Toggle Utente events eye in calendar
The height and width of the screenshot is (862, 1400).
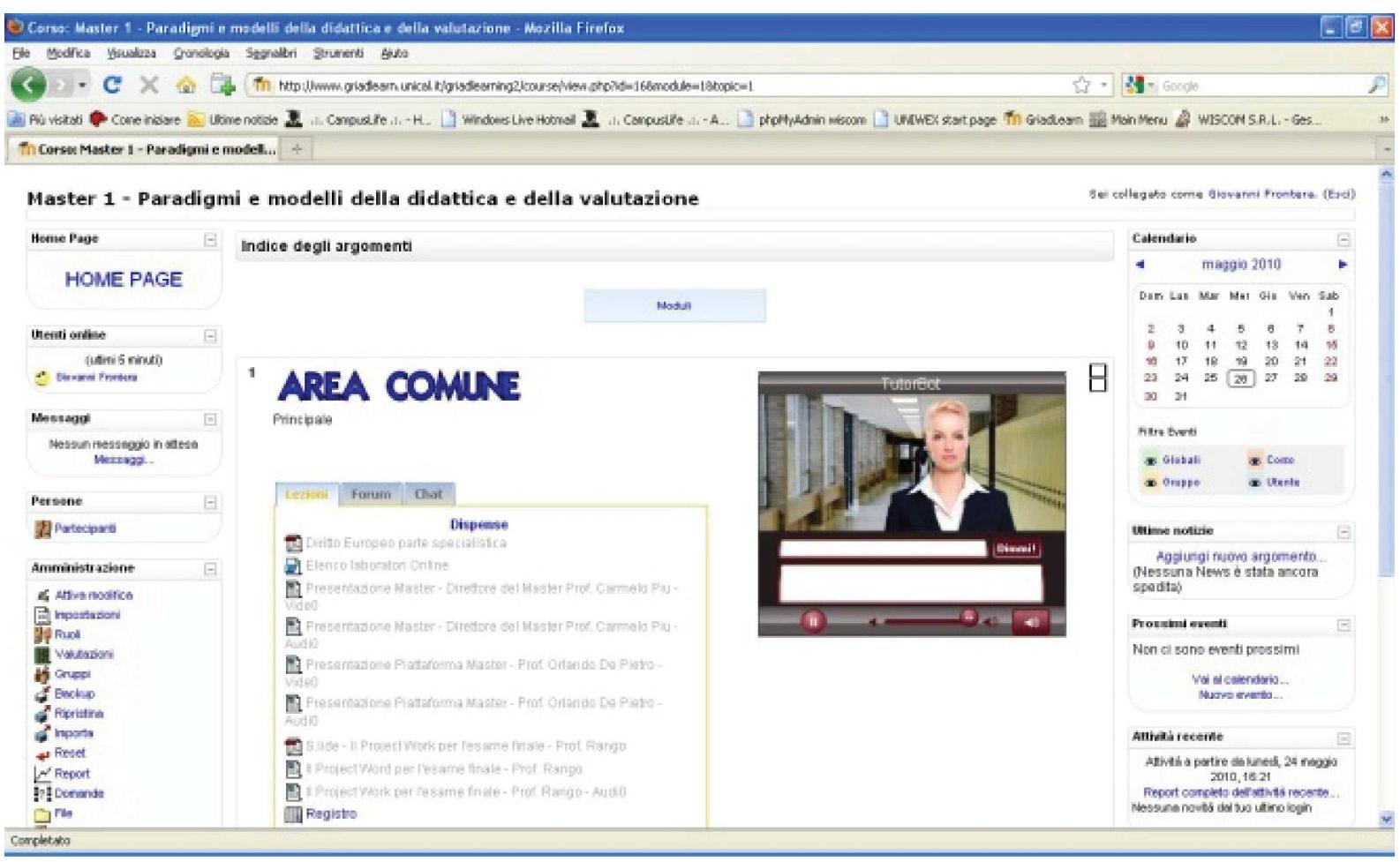[x=1255, y=483]
